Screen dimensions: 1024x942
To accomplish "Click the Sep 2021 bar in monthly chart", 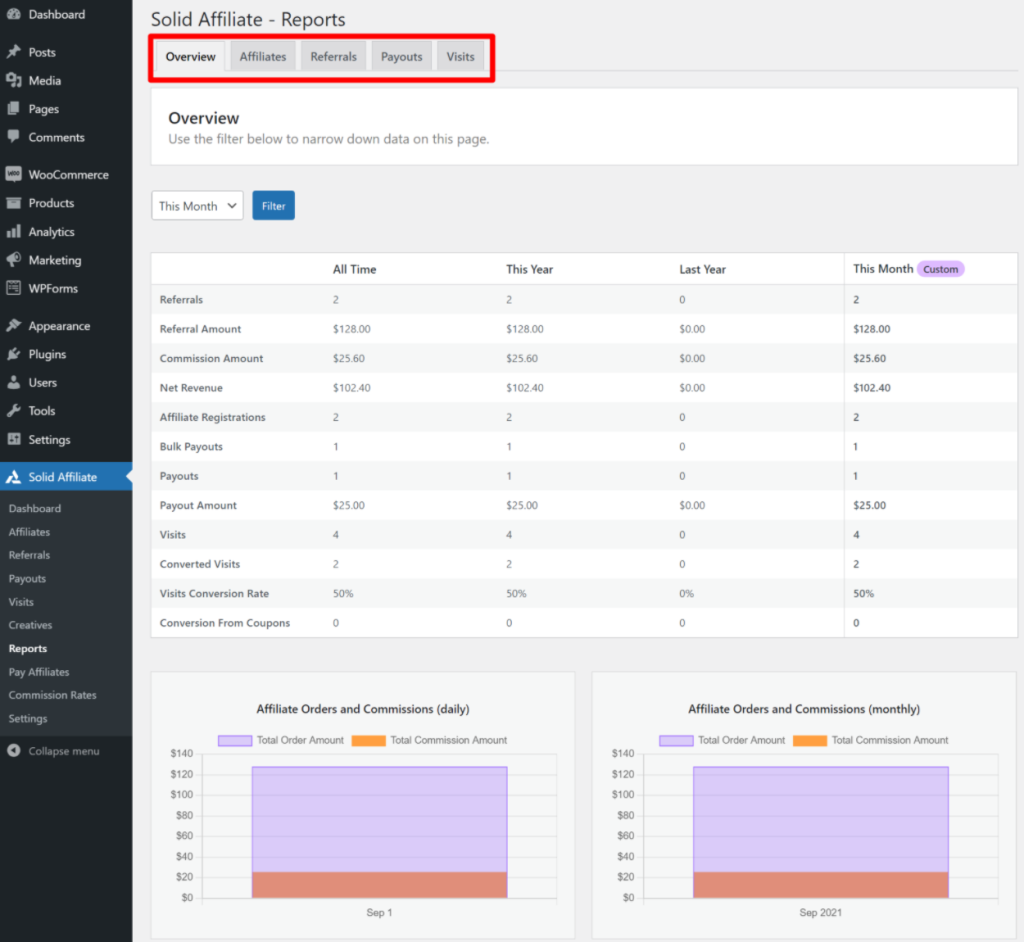I will pyautogui.click(x=821, y=832).
